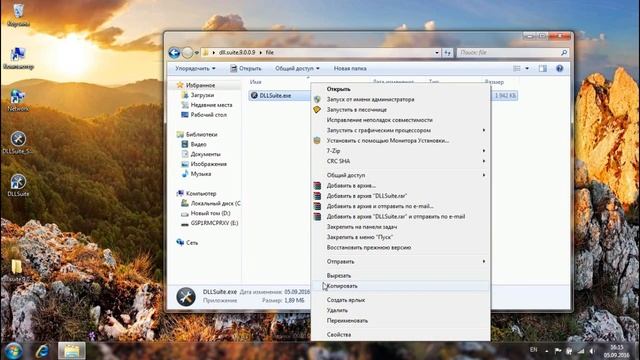The width and height of the screenshot is (640, 360).
Task: Choose Переименовать in context menu
Action: pos(400,321)
